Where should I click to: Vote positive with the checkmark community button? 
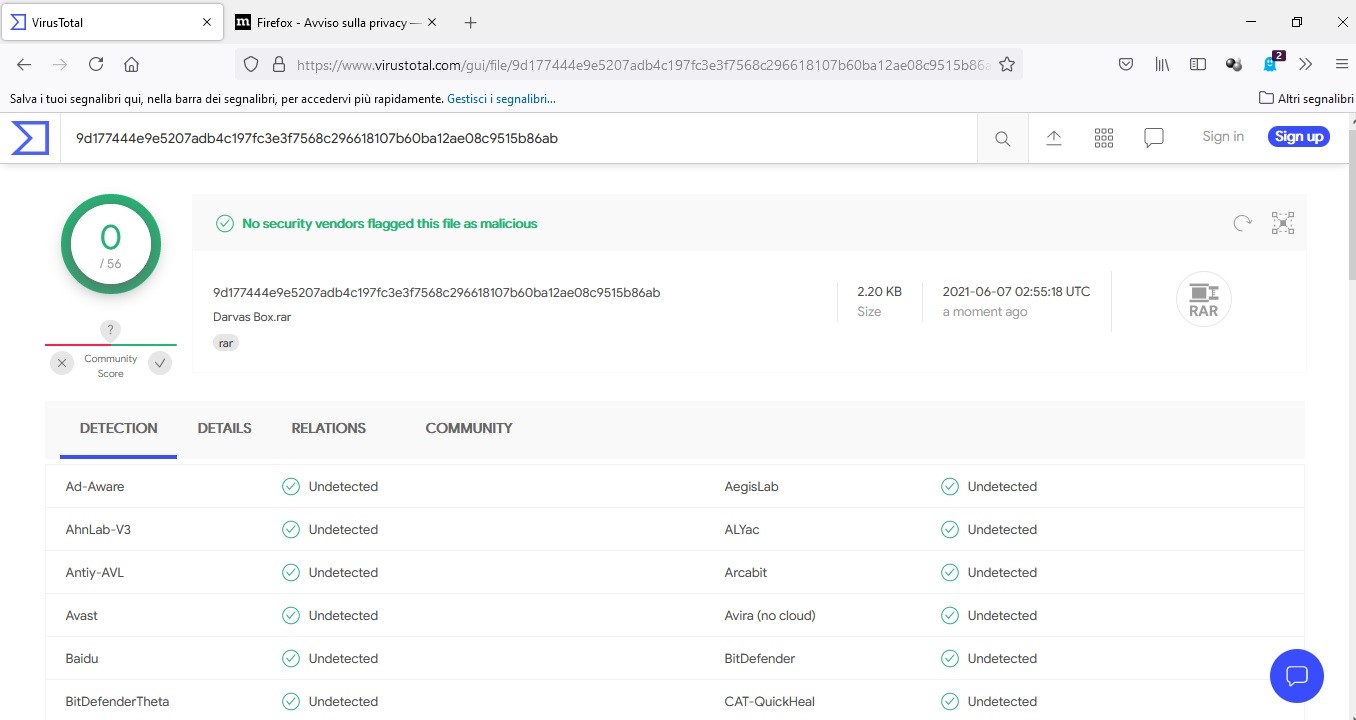160,364
